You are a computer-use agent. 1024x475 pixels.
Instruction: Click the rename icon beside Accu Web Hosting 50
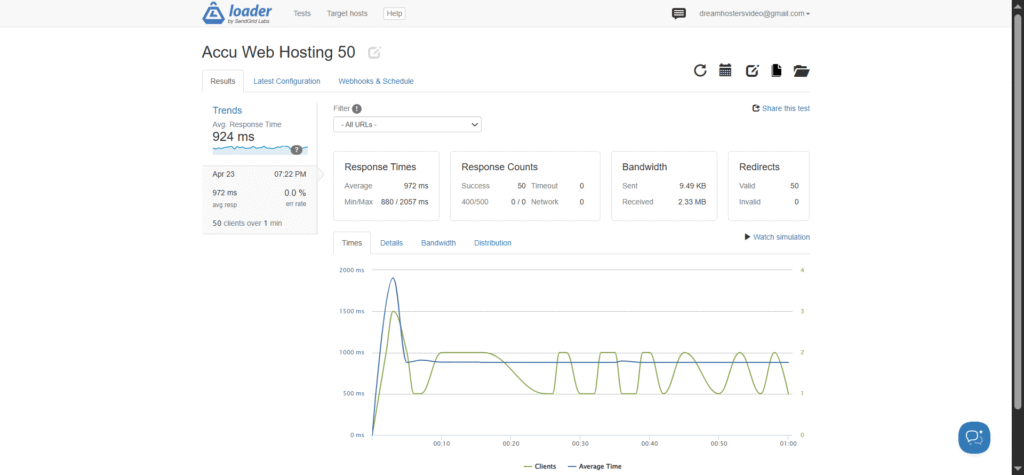point(374,53)
